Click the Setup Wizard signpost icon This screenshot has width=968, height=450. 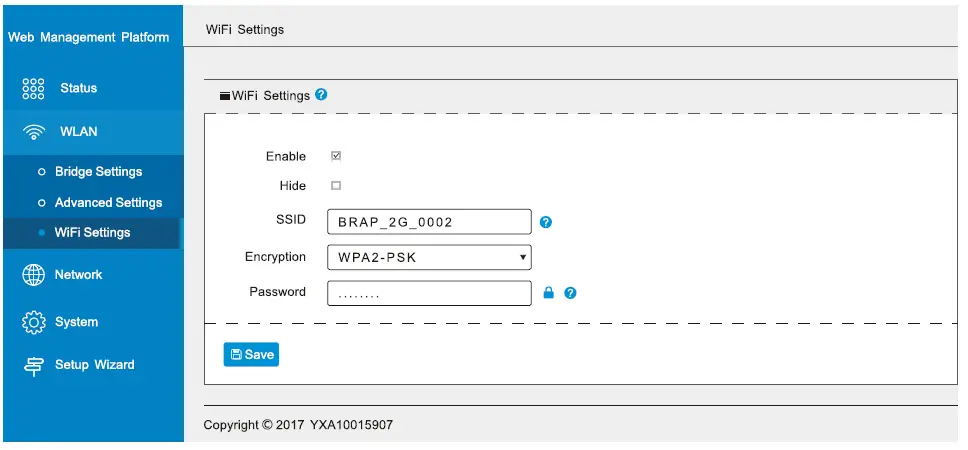tap(34, 365)
